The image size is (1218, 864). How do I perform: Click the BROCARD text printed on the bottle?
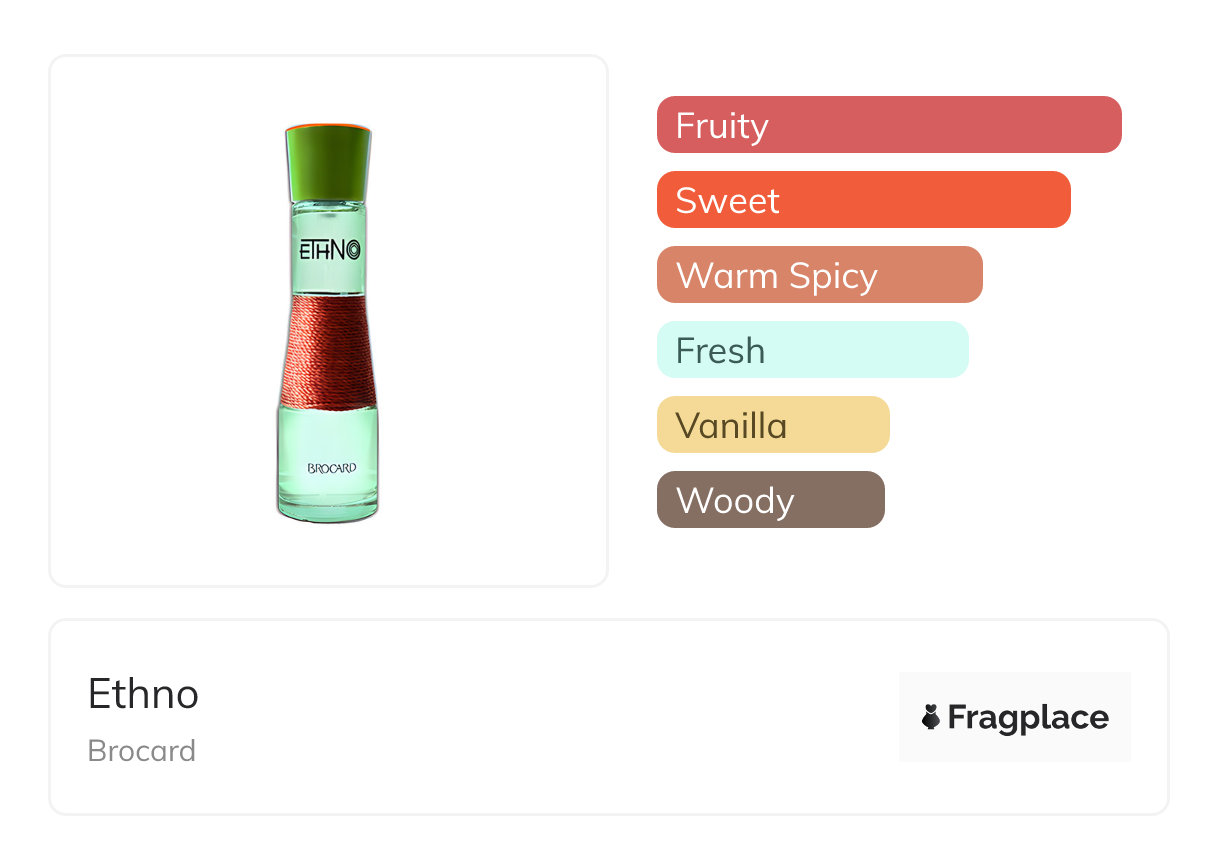[331, 468]
